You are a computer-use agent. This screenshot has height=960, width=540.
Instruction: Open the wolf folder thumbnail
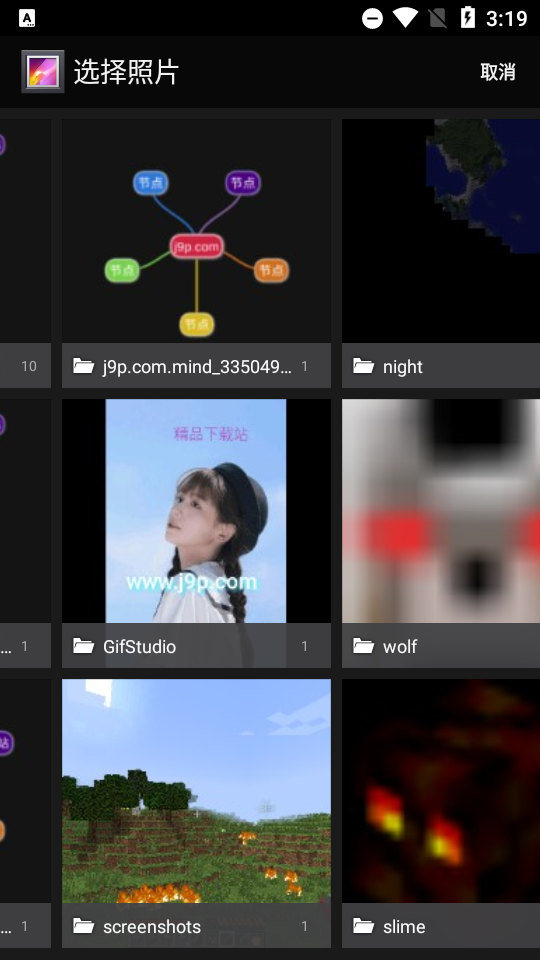click(x=441, y=511)
